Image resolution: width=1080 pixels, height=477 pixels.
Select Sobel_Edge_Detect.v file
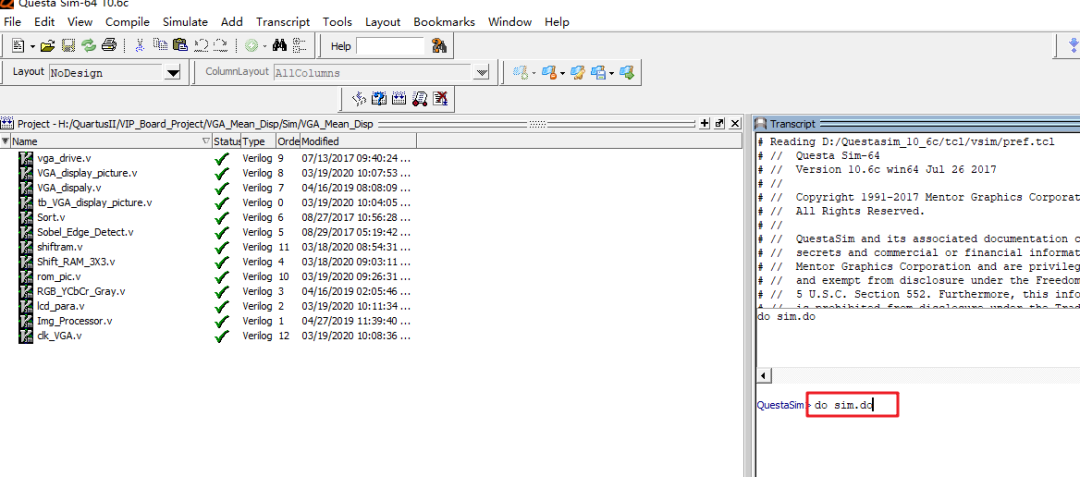pos(85,232)
